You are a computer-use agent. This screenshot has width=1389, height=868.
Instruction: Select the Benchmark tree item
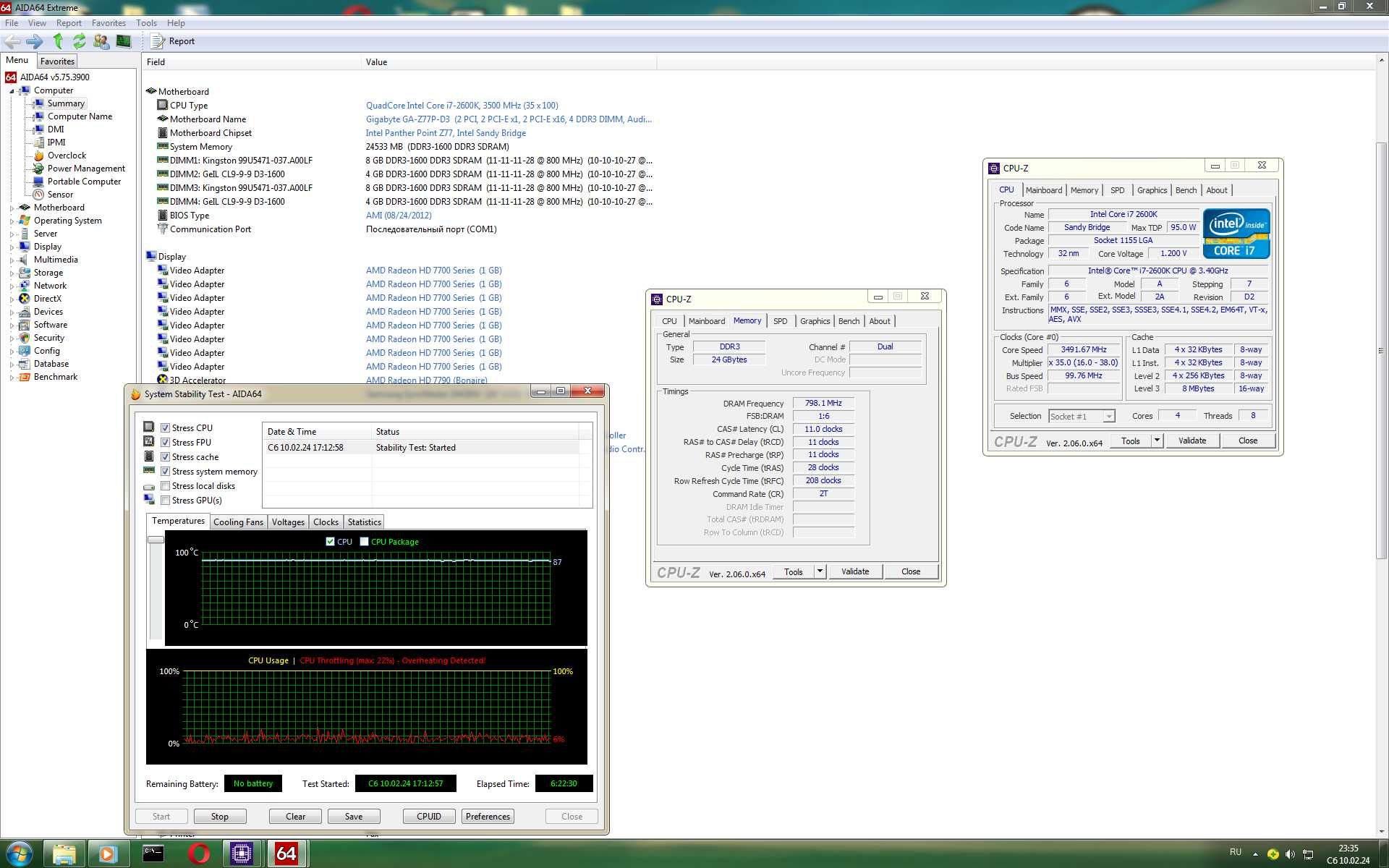point(55,377)
